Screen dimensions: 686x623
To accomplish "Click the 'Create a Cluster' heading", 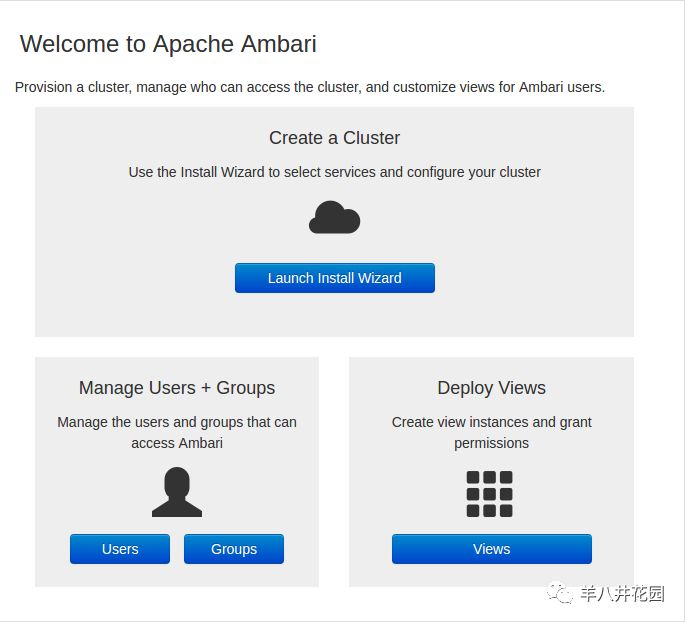I will (335, 138).
